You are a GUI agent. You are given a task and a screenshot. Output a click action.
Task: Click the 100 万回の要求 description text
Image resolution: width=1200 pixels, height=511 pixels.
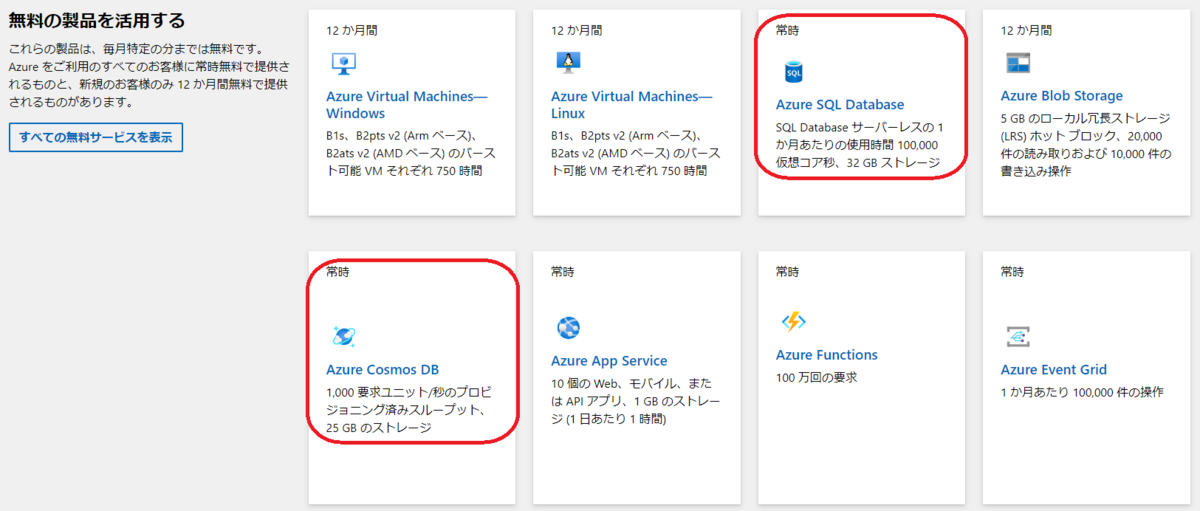click(816, 378)
